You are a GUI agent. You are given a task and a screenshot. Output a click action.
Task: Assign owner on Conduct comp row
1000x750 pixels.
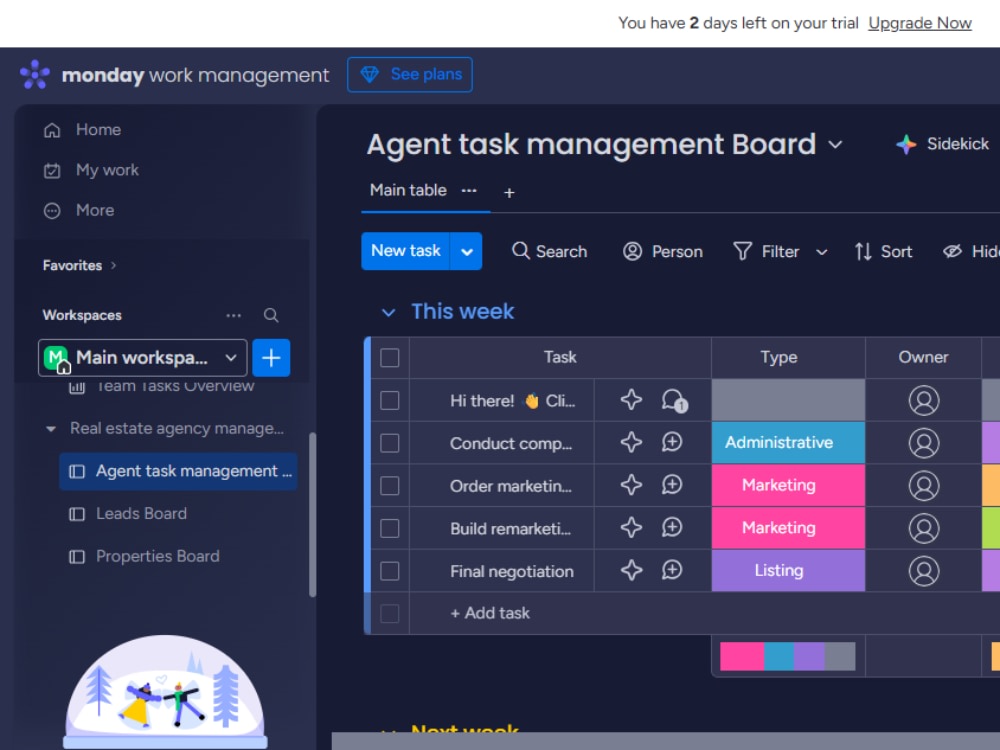coord(923,443)
